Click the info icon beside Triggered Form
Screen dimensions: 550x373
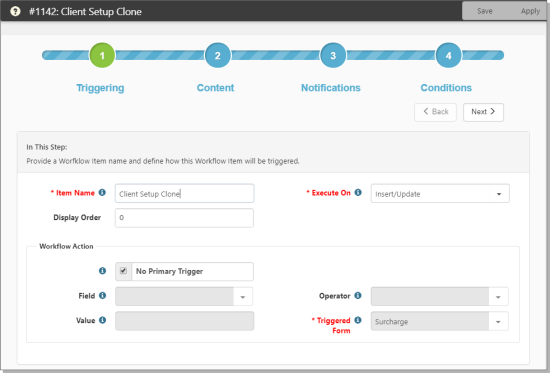coord(358,320)
